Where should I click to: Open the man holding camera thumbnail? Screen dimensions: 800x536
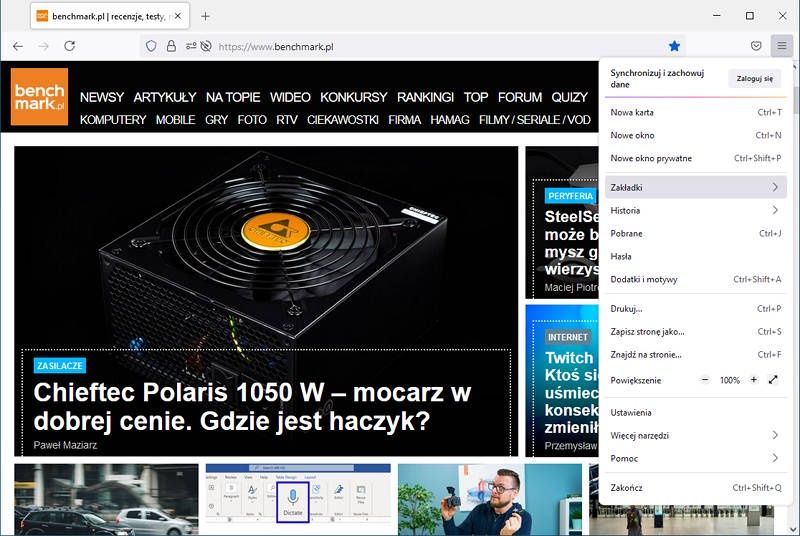[x=490, y=499]
